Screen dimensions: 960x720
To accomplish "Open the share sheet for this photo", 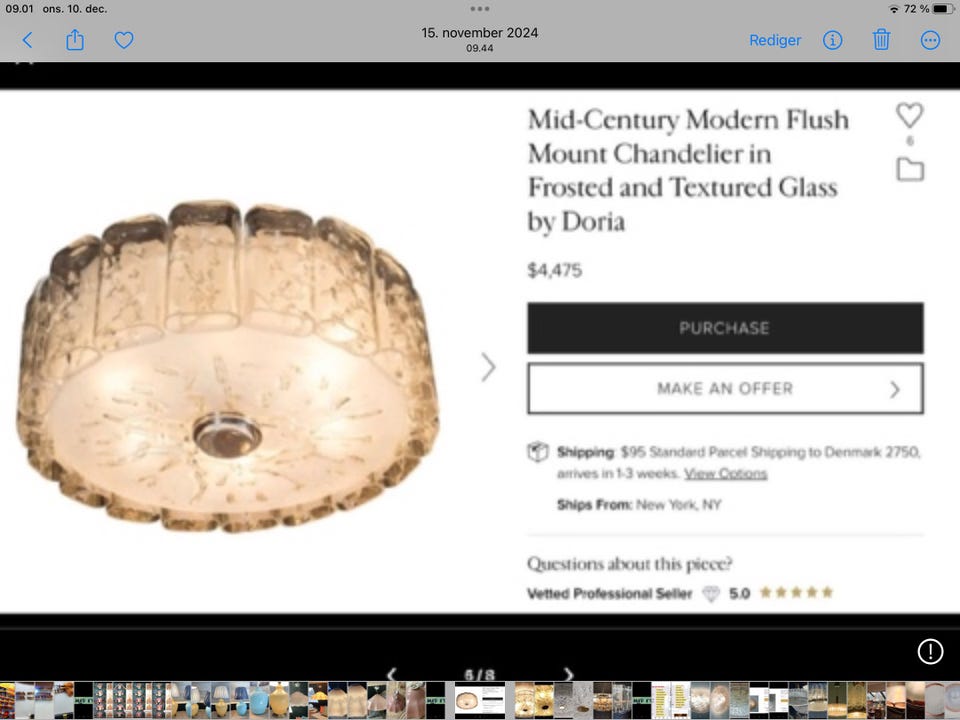I will coord(75,40).
